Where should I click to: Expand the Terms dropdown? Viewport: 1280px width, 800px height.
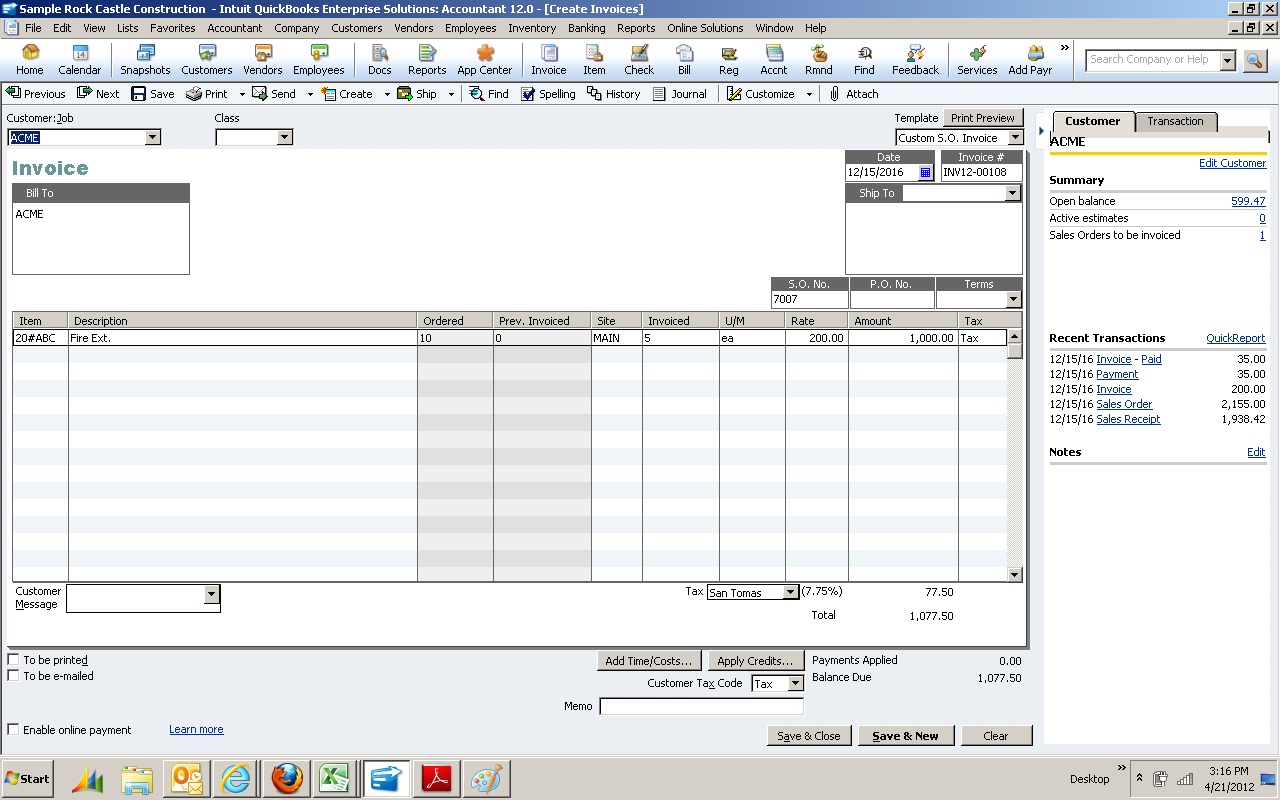1014,299
